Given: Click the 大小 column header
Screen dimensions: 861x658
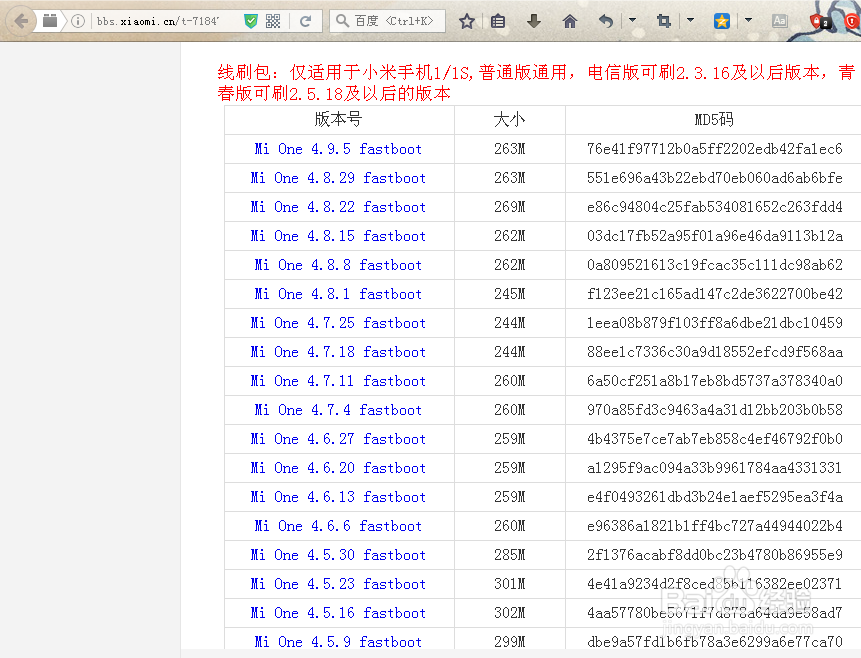Looking at the screenshot, I should click(x=510, y=119).
